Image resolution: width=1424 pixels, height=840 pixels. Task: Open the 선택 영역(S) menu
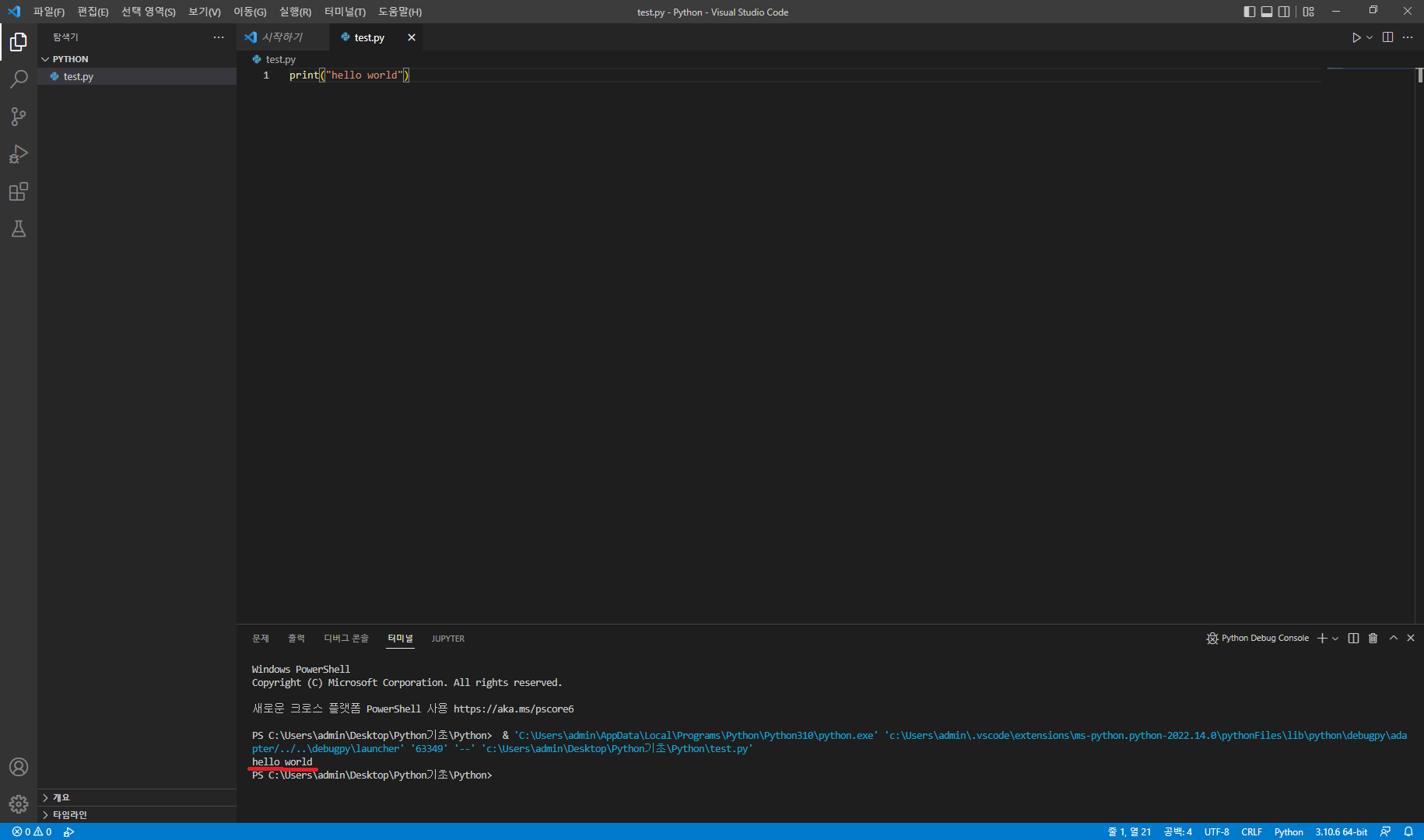coord(148,12)
